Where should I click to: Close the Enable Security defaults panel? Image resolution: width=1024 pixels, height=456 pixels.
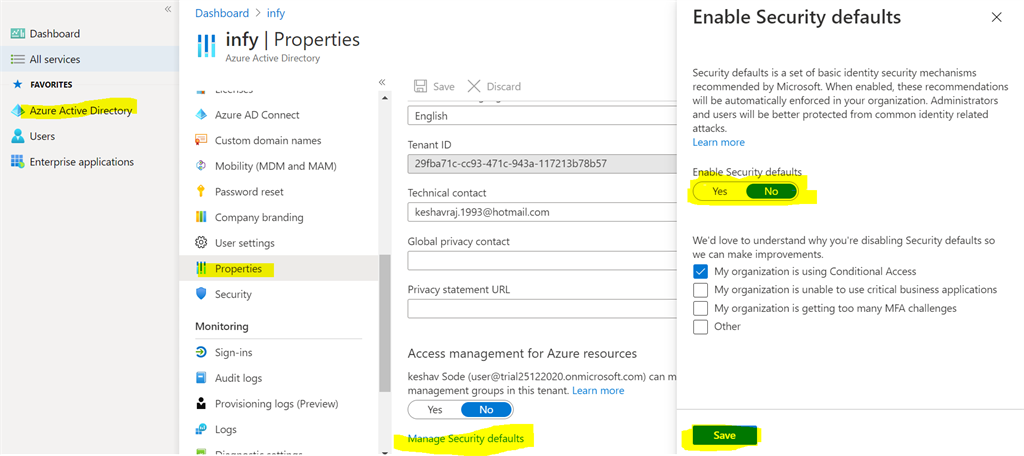pos(997,18)
